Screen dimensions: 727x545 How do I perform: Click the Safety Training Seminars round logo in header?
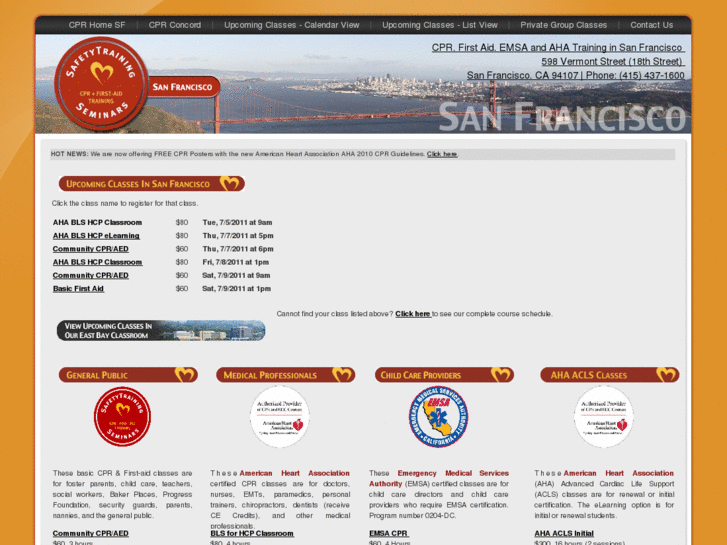pos(101,83)
